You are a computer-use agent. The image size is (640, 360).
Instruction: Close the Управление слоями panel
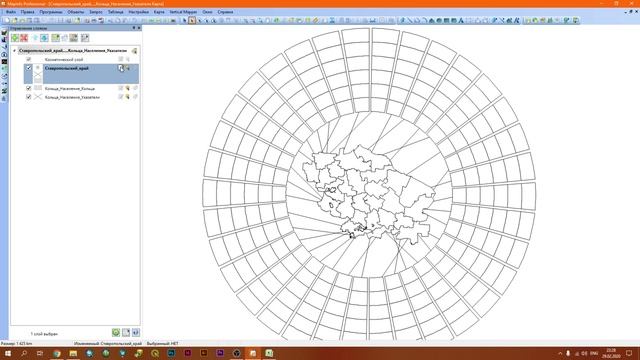[139, 28]
